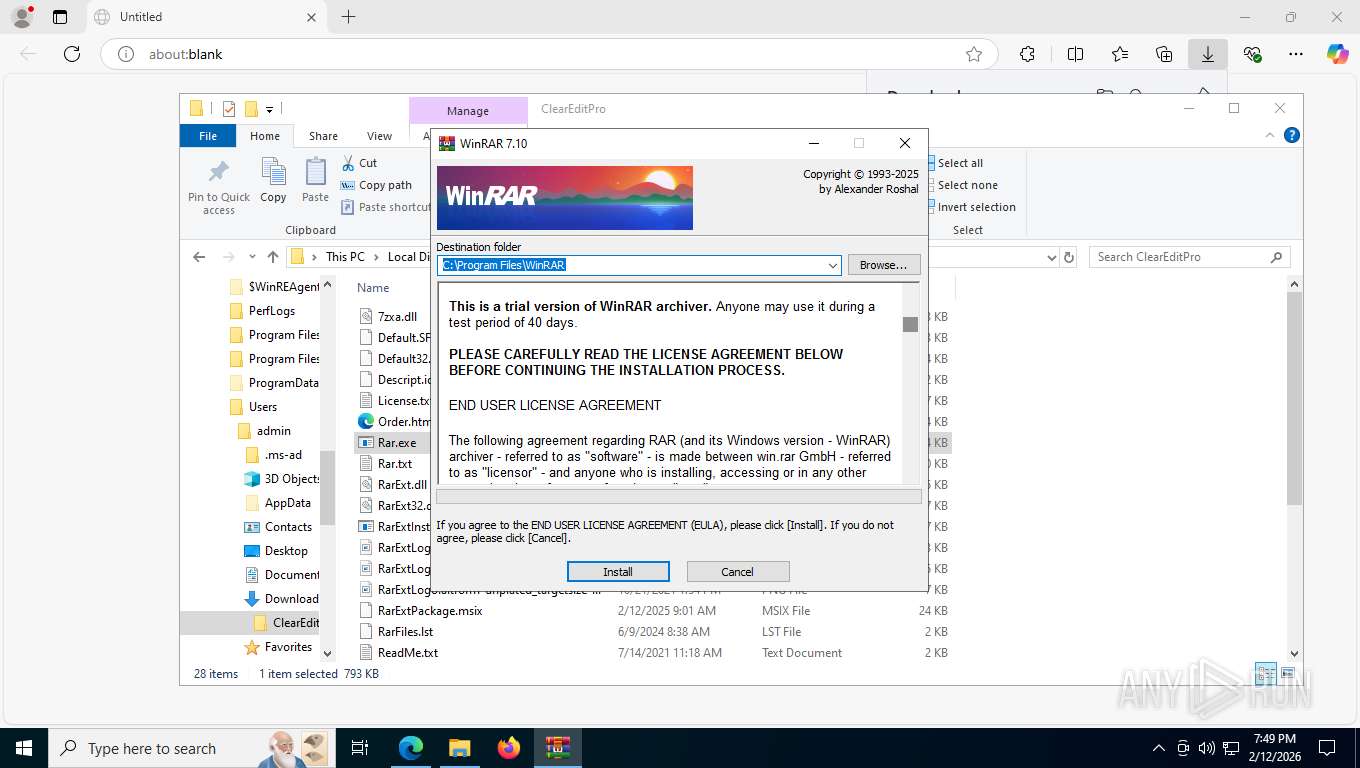The width and height of the screenshot is (1360, 768).
Task: Open recent locations dropdown in Explorer
Action: (x=252, y=257)
